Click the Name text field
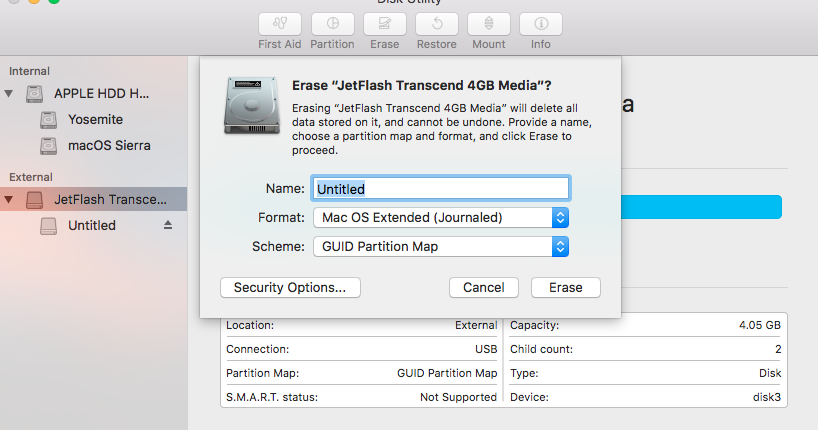Screen dimensions: 818x430 click(x=441, y=188)
